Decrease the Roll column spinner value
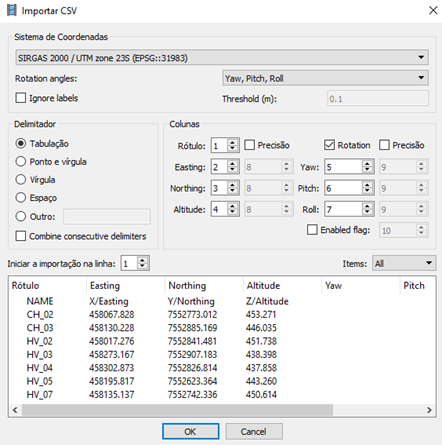Screen dimensions: 442x445 click(367, 213)
